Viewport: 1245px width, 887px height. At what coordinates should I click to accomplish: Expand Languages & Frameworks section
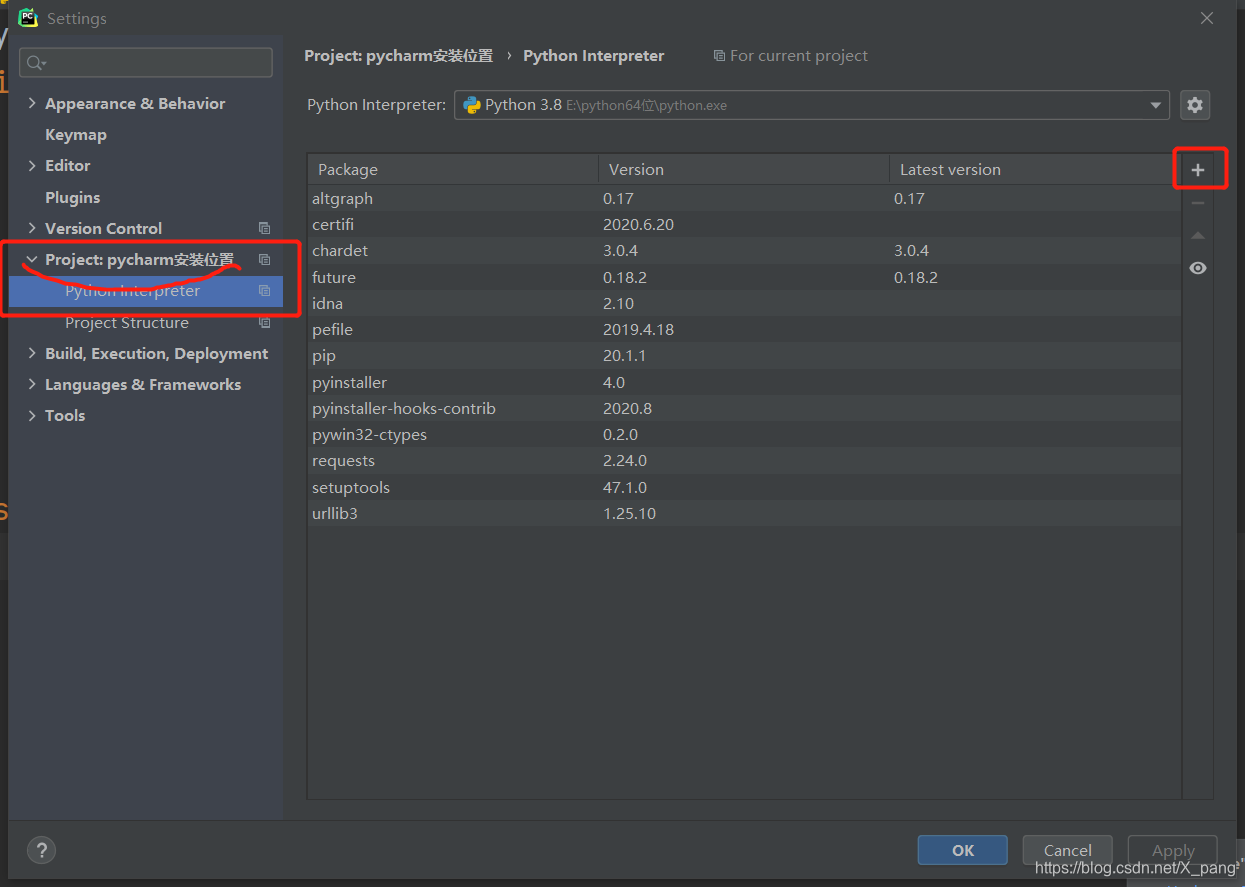tap(32, 384)
